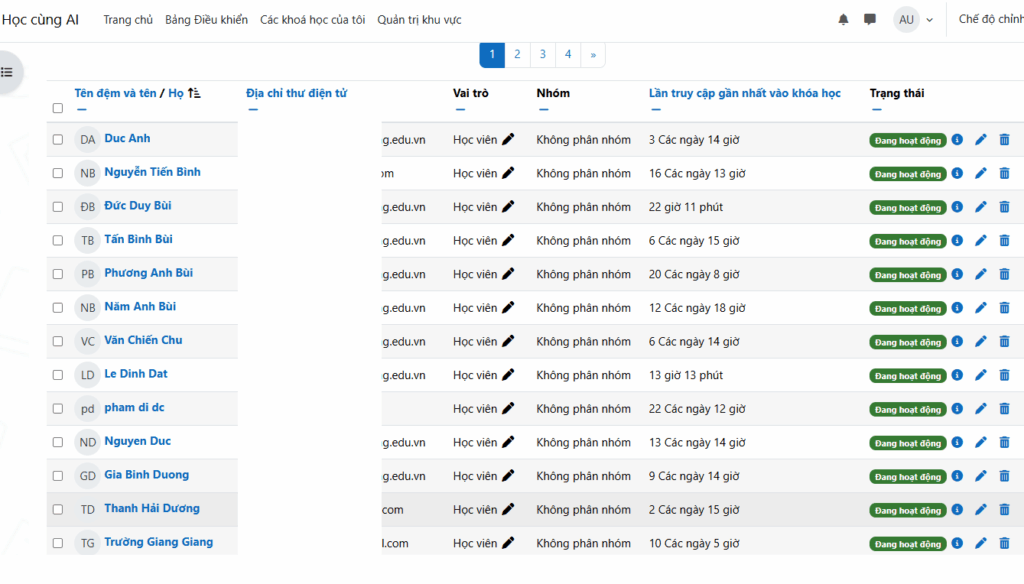Check the select-all users checkbox in header
The height and width of the screenshot is (584, 1024).
(58, 109)
